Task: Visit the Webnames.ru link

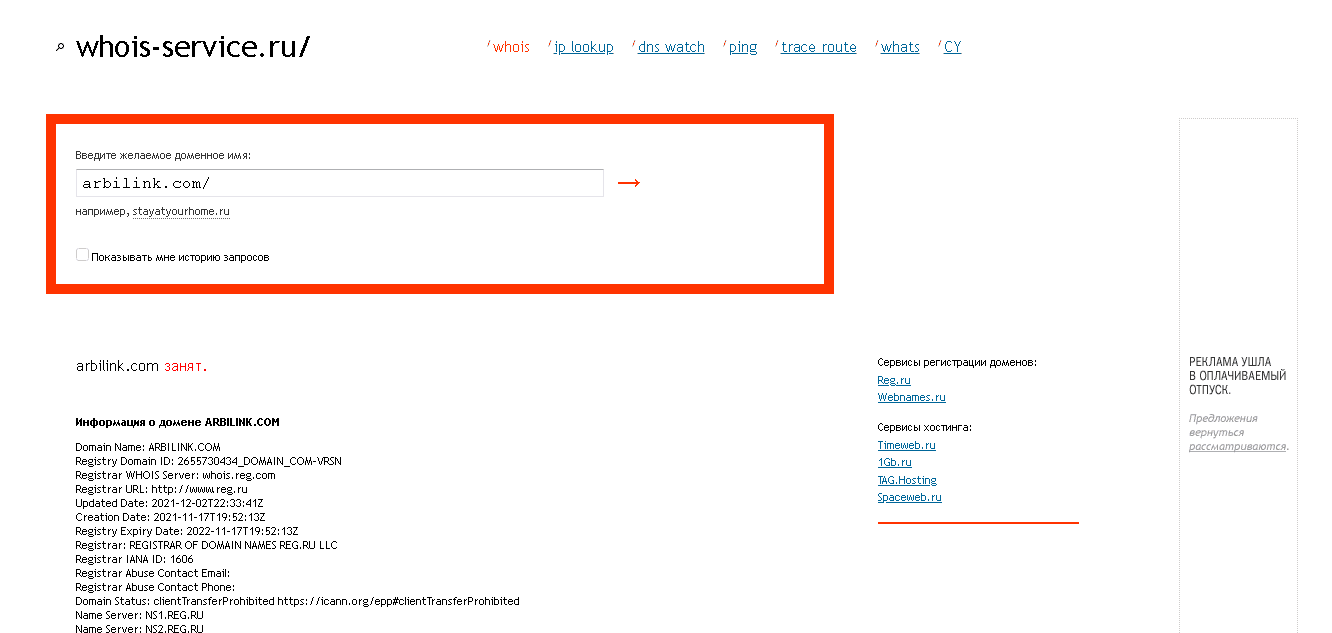Action: pyautogui.click(x=911, y=397)
